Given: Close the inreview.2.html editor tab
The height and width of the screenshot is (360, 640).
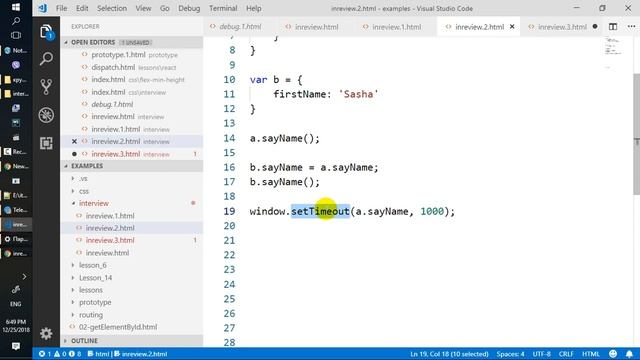Looking at the screenshot, I should coord(512,27).
